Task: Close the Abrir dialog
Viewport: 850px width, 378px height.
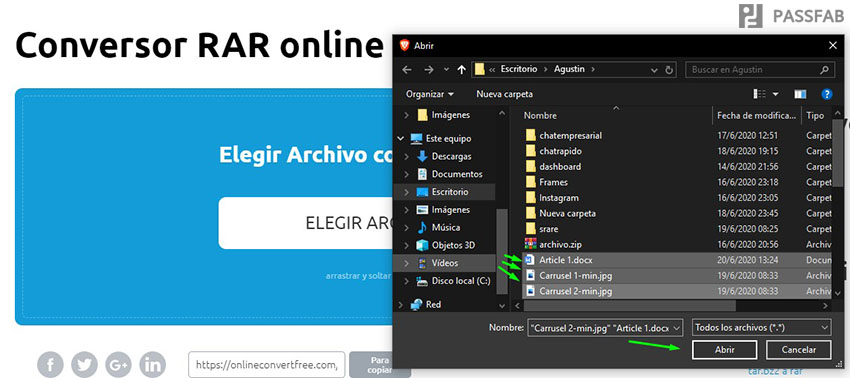Action: 833,46
